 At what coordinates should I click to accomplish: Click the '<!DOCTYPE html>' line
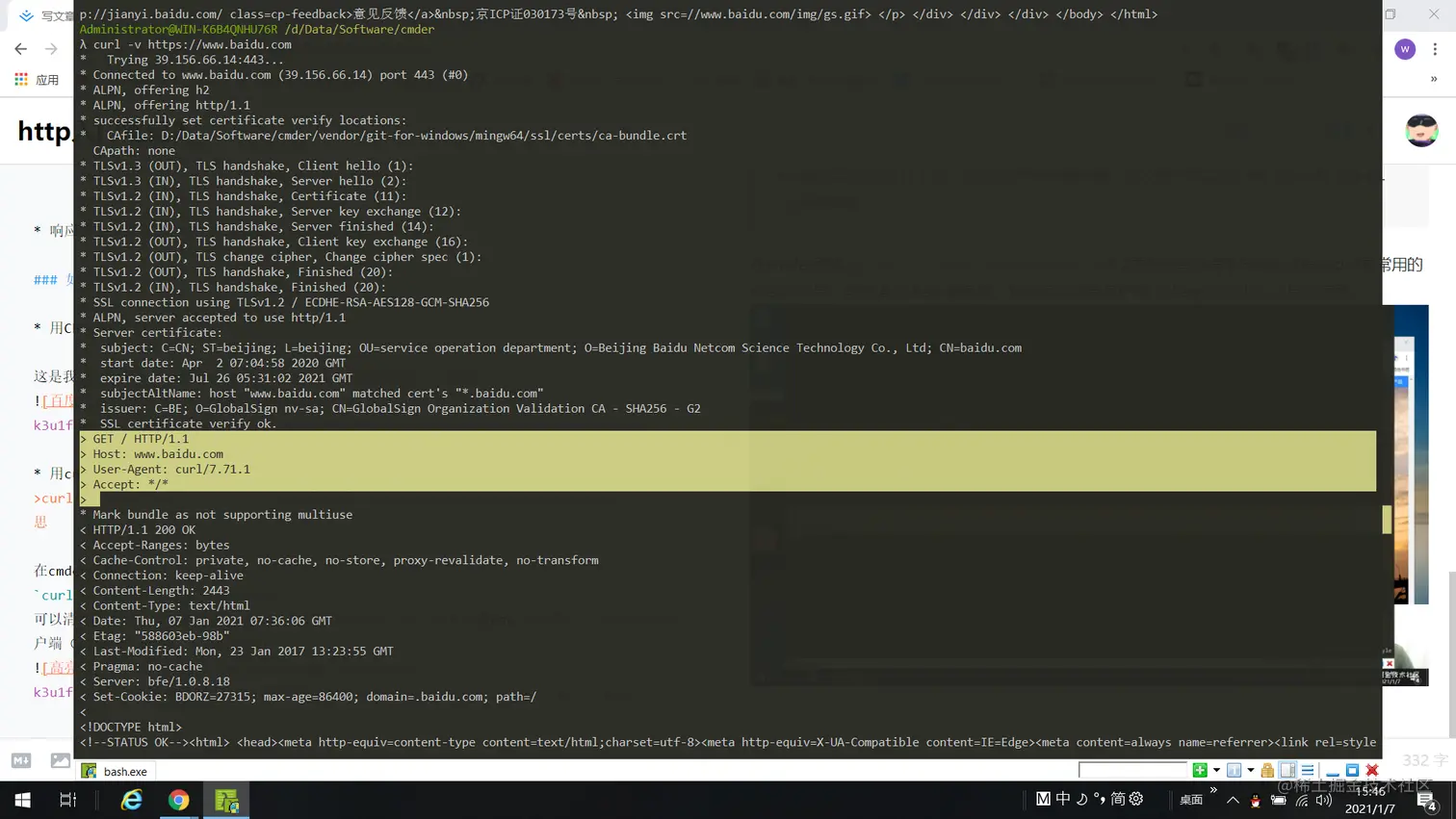pos(131,728)
